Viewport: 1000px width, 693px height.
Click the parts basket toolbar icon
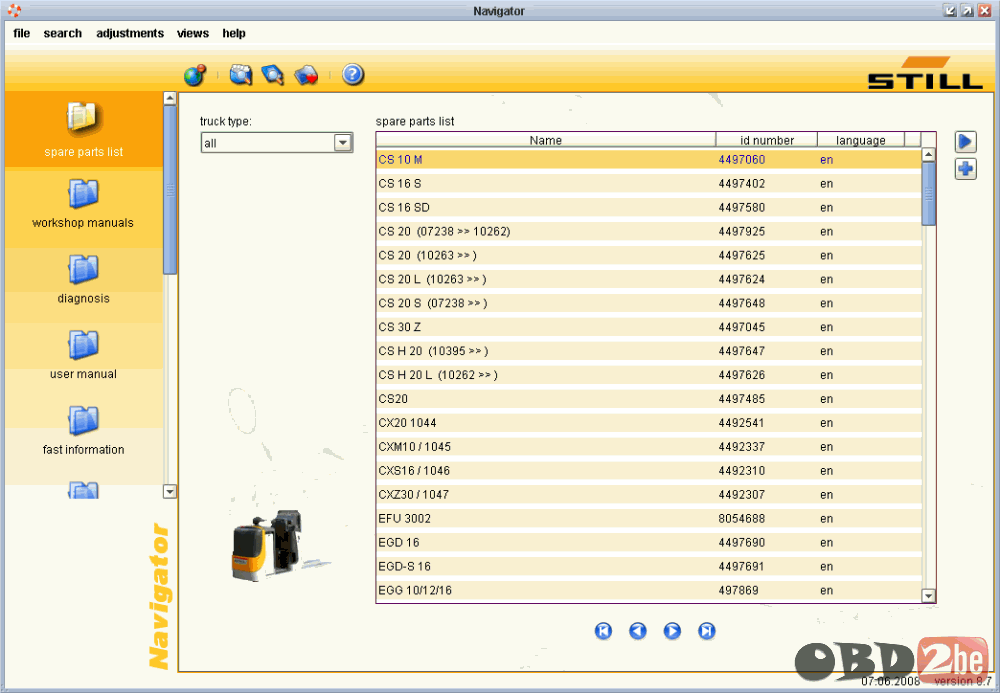tap(306, 75)
